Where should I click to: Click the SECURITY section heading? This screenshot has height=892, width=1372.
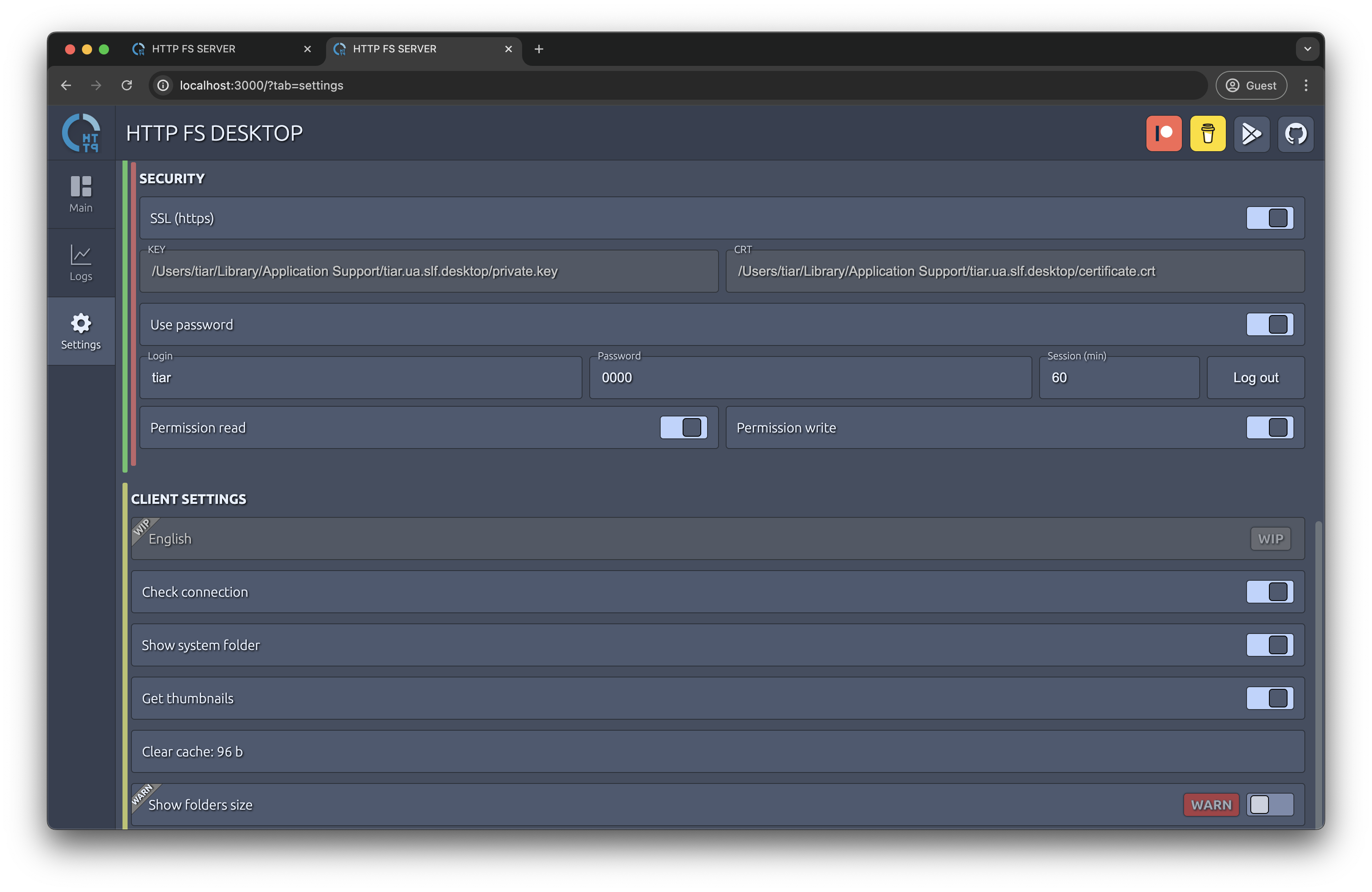click(x=172, y=179)
